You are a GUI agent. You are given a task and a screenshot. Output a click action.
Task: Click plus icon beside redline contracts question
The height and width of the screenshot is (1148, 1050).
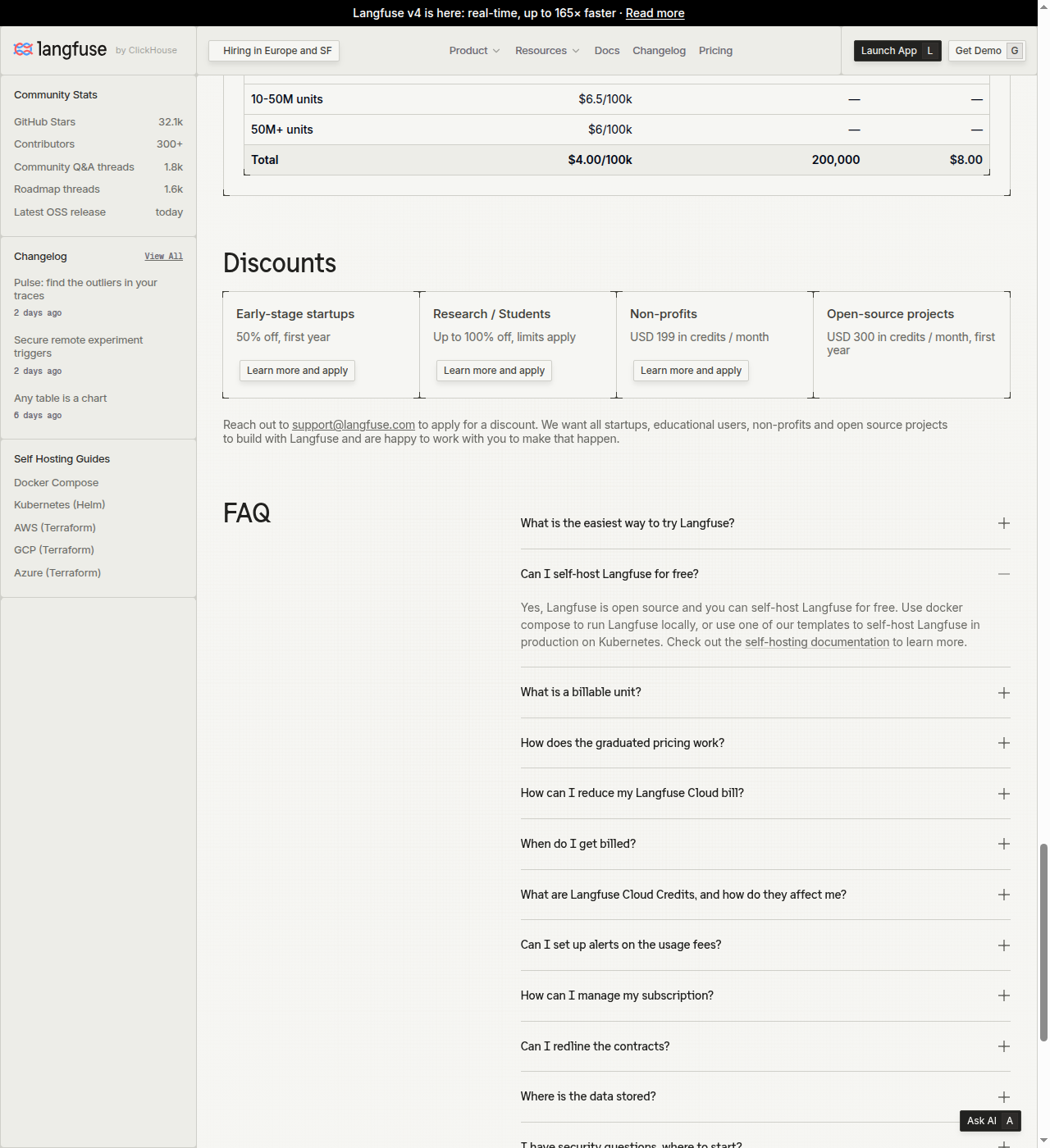[x=1004, y=1046]
